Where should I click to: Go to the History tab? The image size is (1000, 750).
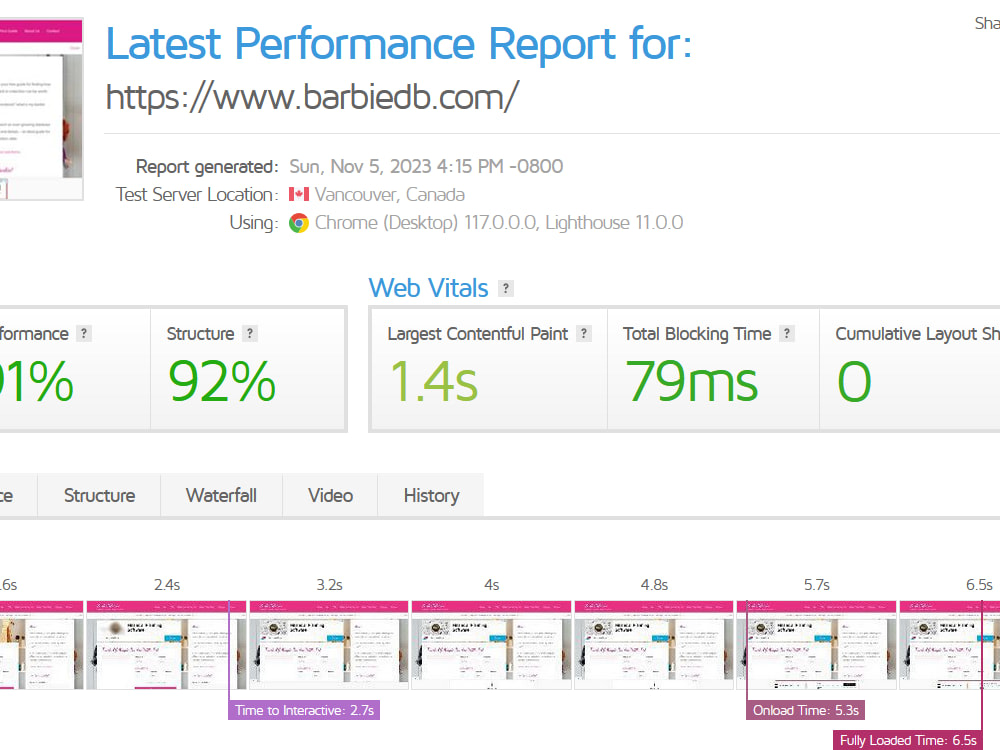(x=431, y=496)
